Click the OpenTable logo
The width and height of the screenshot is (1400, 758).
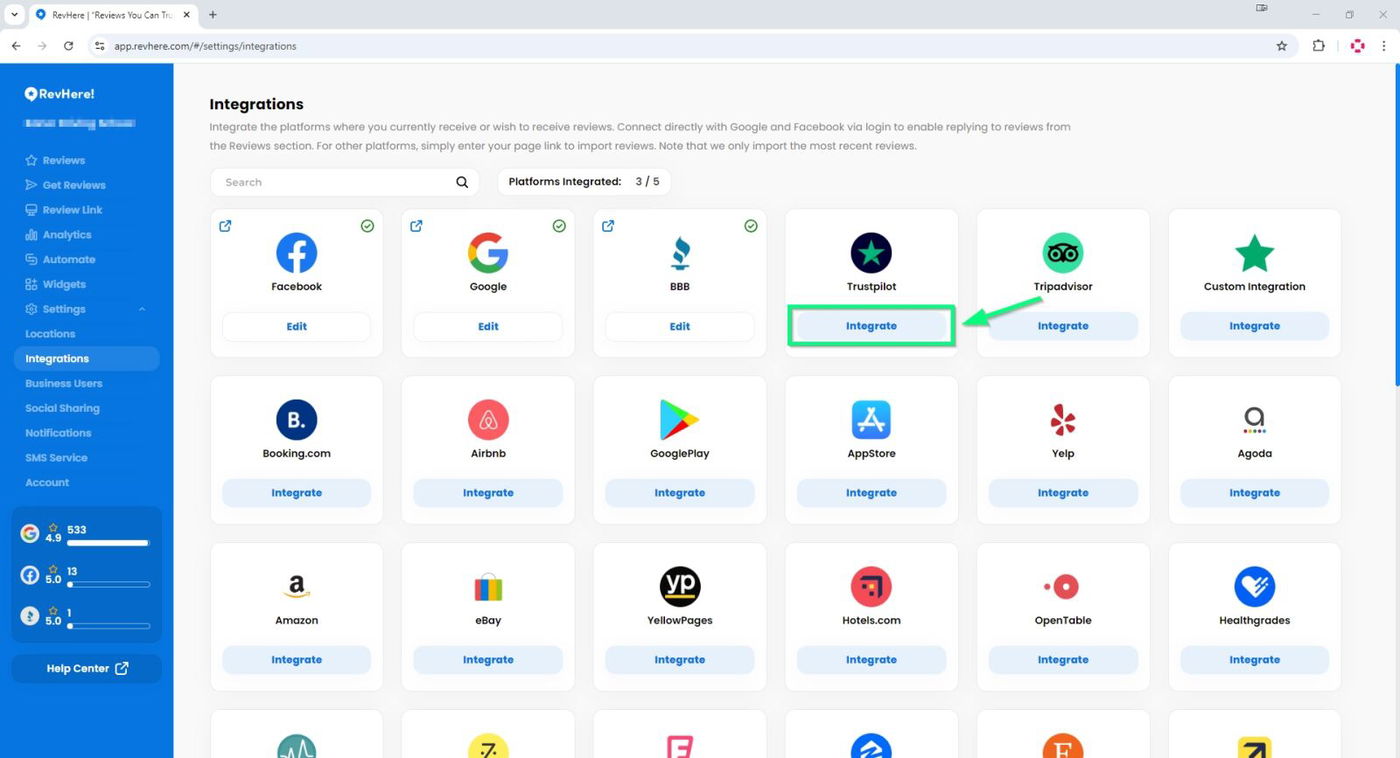point(1061,587)
